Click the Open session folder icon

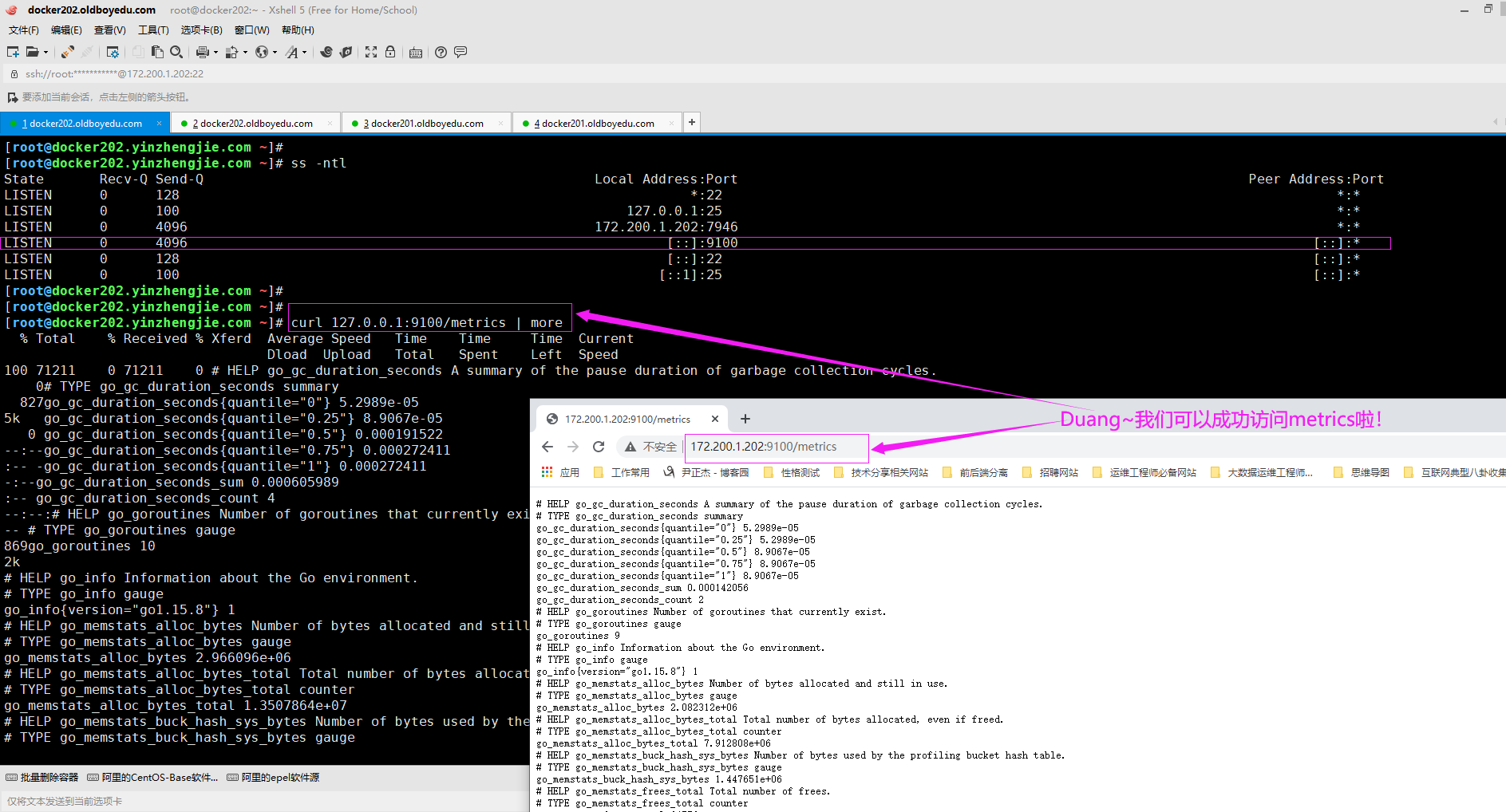tap(33, 52)
